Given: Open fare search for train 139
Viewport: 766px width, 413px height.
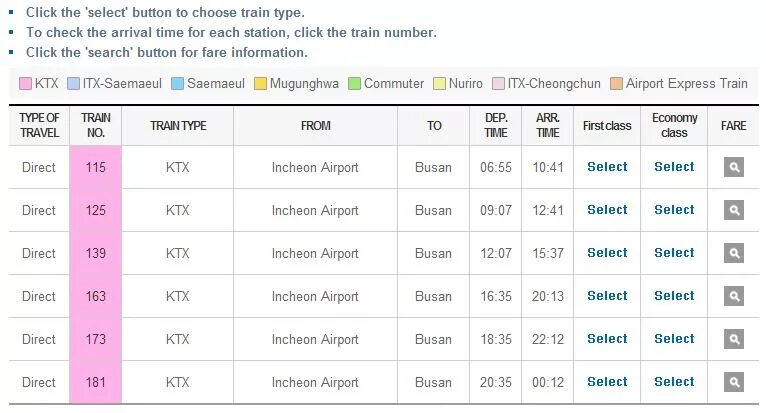Looking at the screenshot, I should click(734, 253).
